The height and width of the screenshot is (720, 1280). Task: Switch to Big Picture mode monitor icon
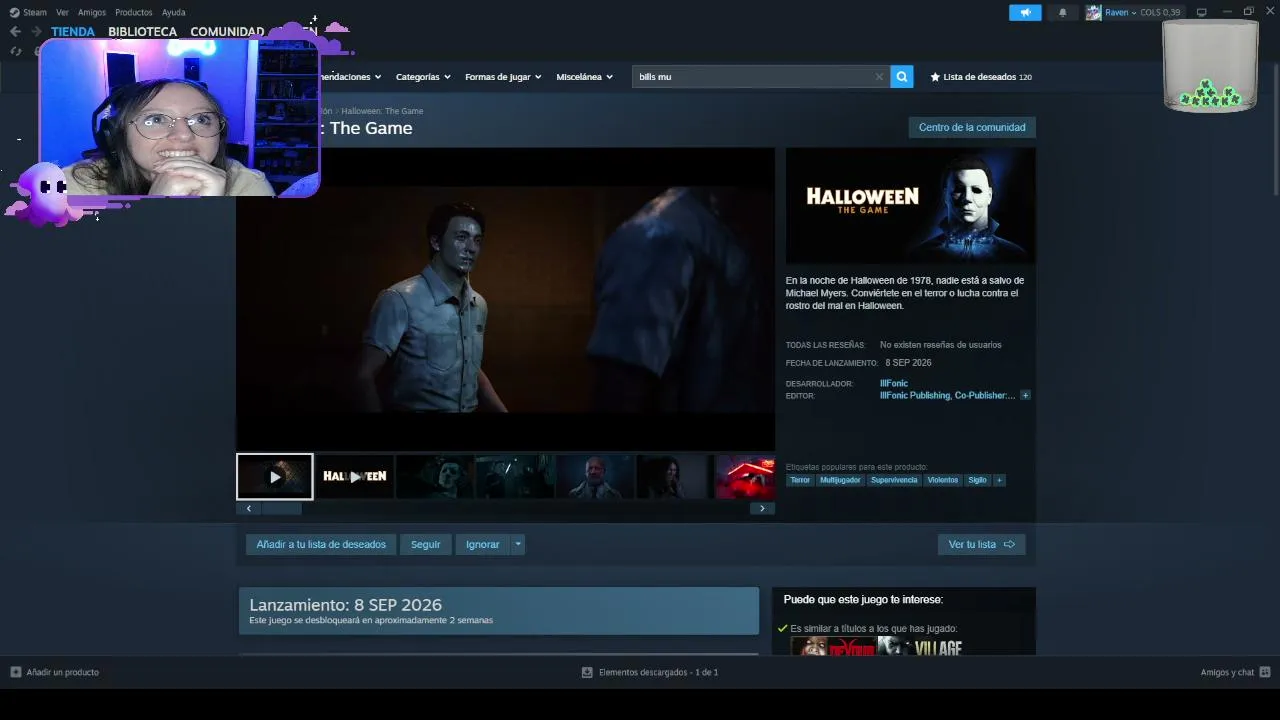click(1202, 12)
